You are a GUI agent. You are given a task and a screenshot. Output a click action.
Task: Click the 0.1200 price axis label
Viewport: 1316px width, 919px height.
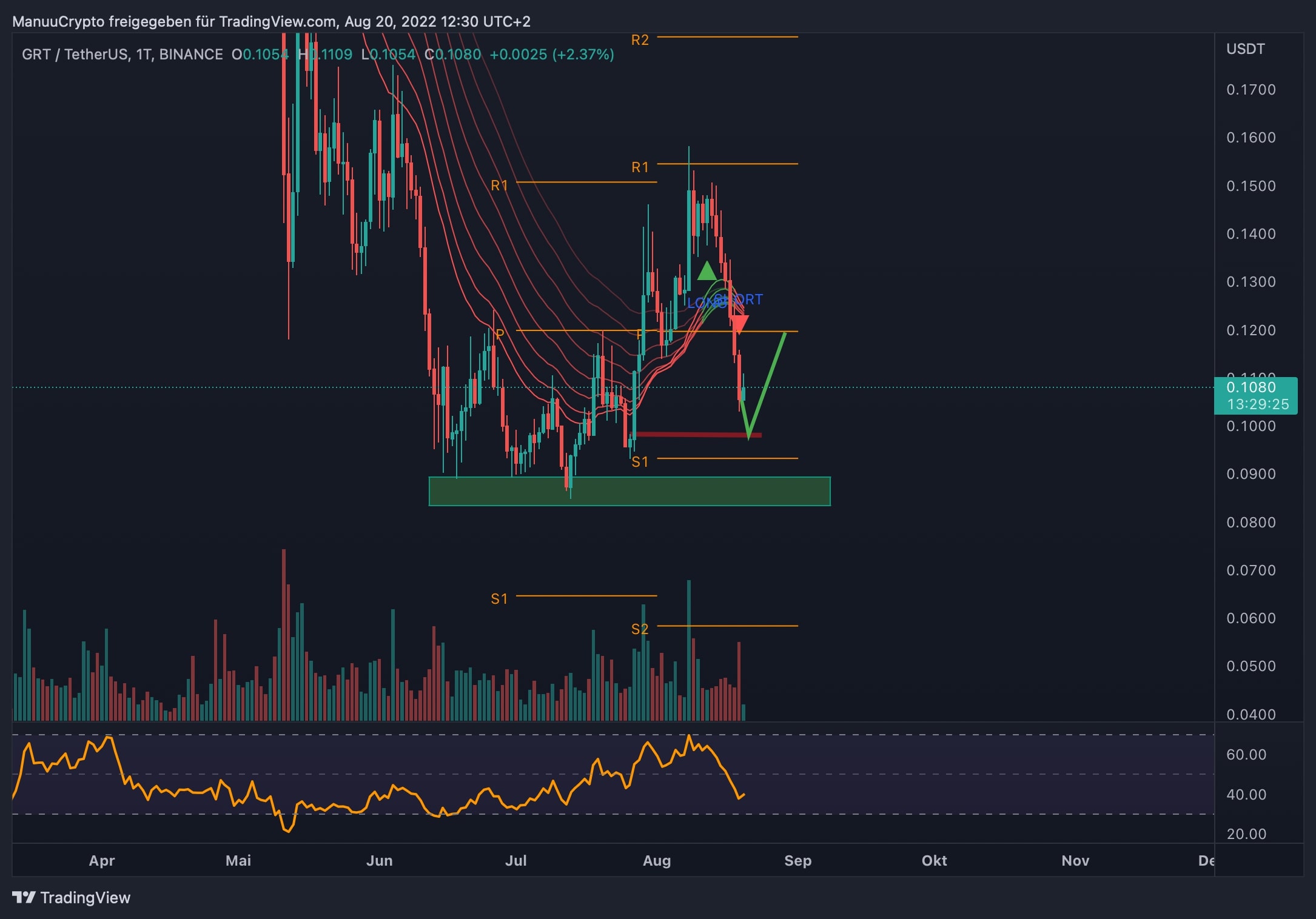[1251, 330]
